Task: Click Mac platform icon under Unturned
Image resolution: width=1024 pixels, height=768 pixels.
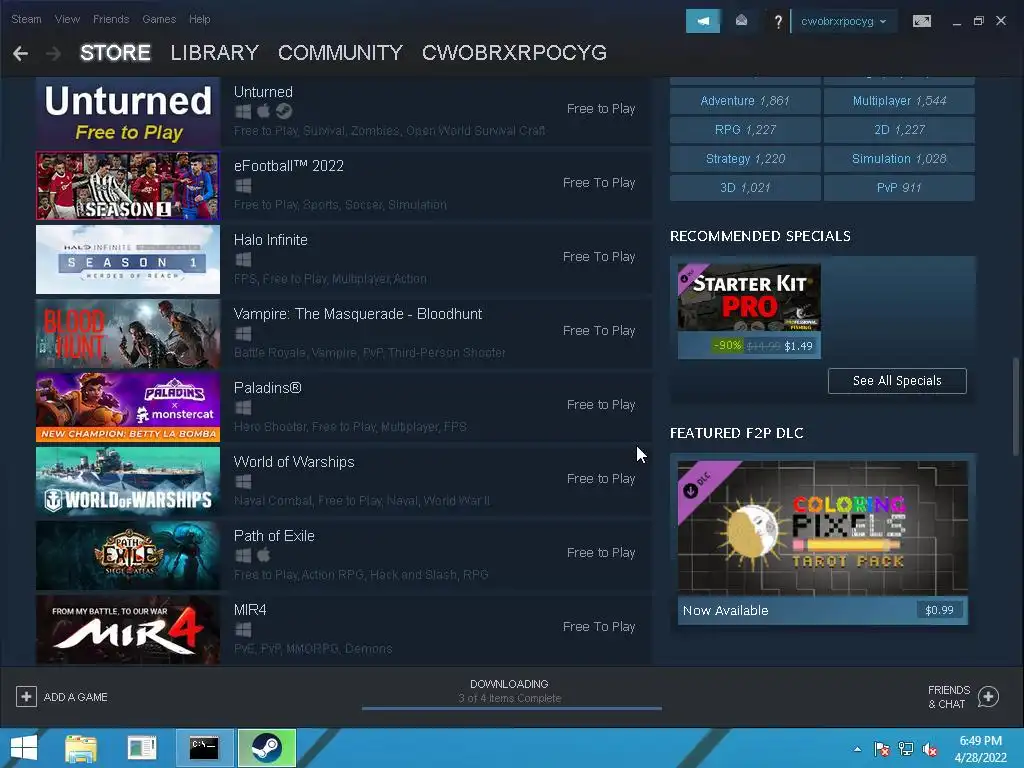Action: click(x=264, y=111)
